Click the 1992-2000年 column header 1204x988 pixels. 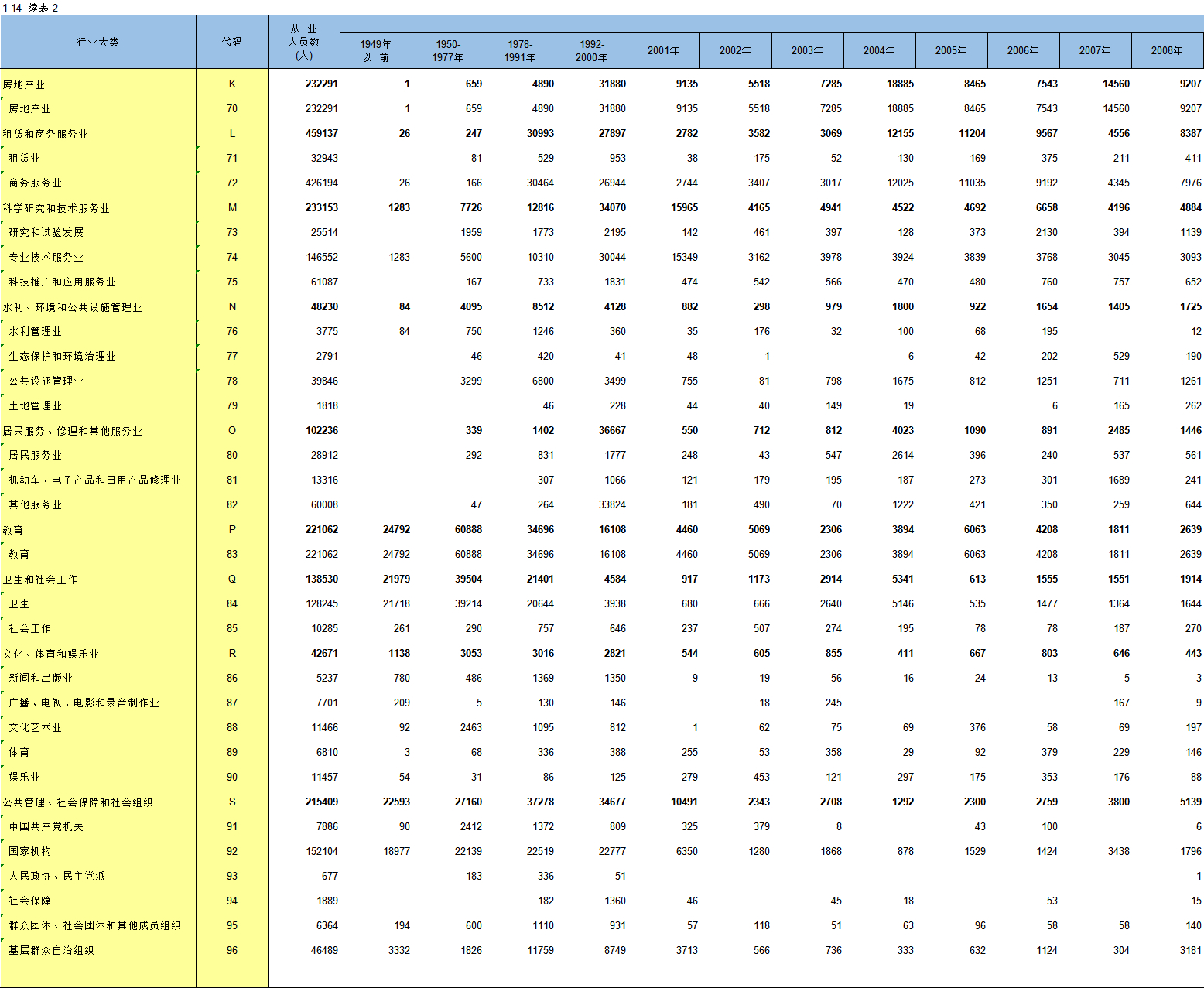pyautogui.click(x=592, y=51)
